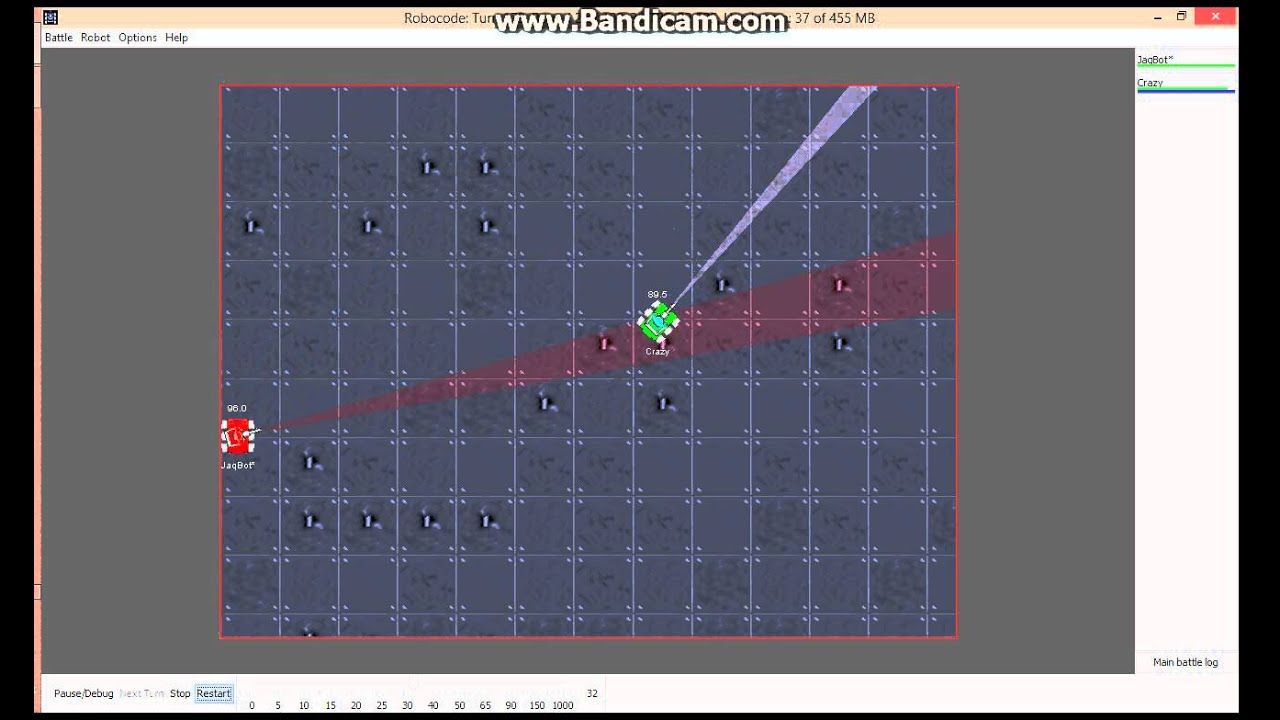Click the JaqBot* name label under red tank
The height and width of the screenshot is (720, 1280).
click(x=238, y=465)
